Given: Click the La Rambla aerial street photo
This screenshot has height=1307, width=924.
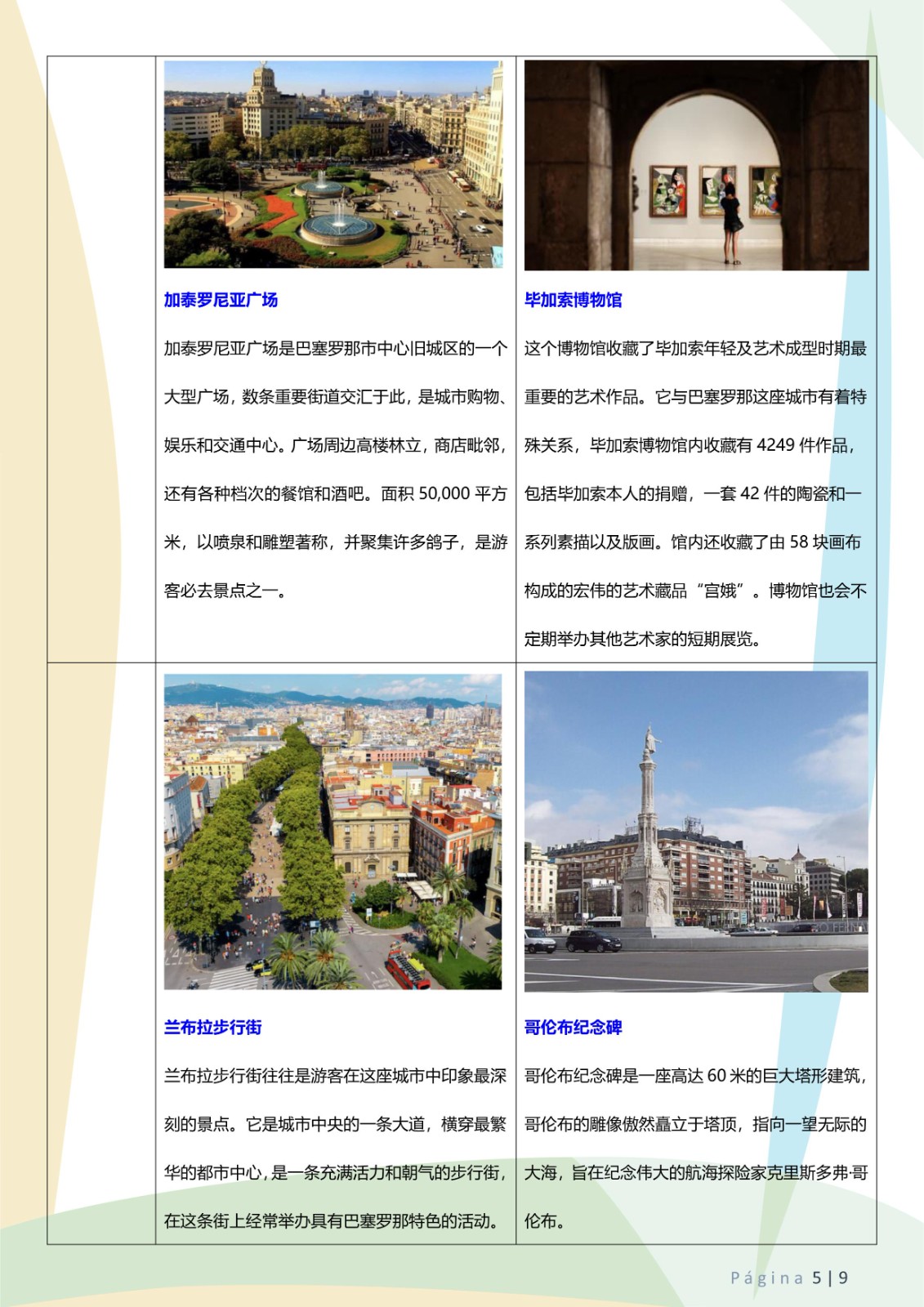Looking at the screenshot, I should [333, 832].
